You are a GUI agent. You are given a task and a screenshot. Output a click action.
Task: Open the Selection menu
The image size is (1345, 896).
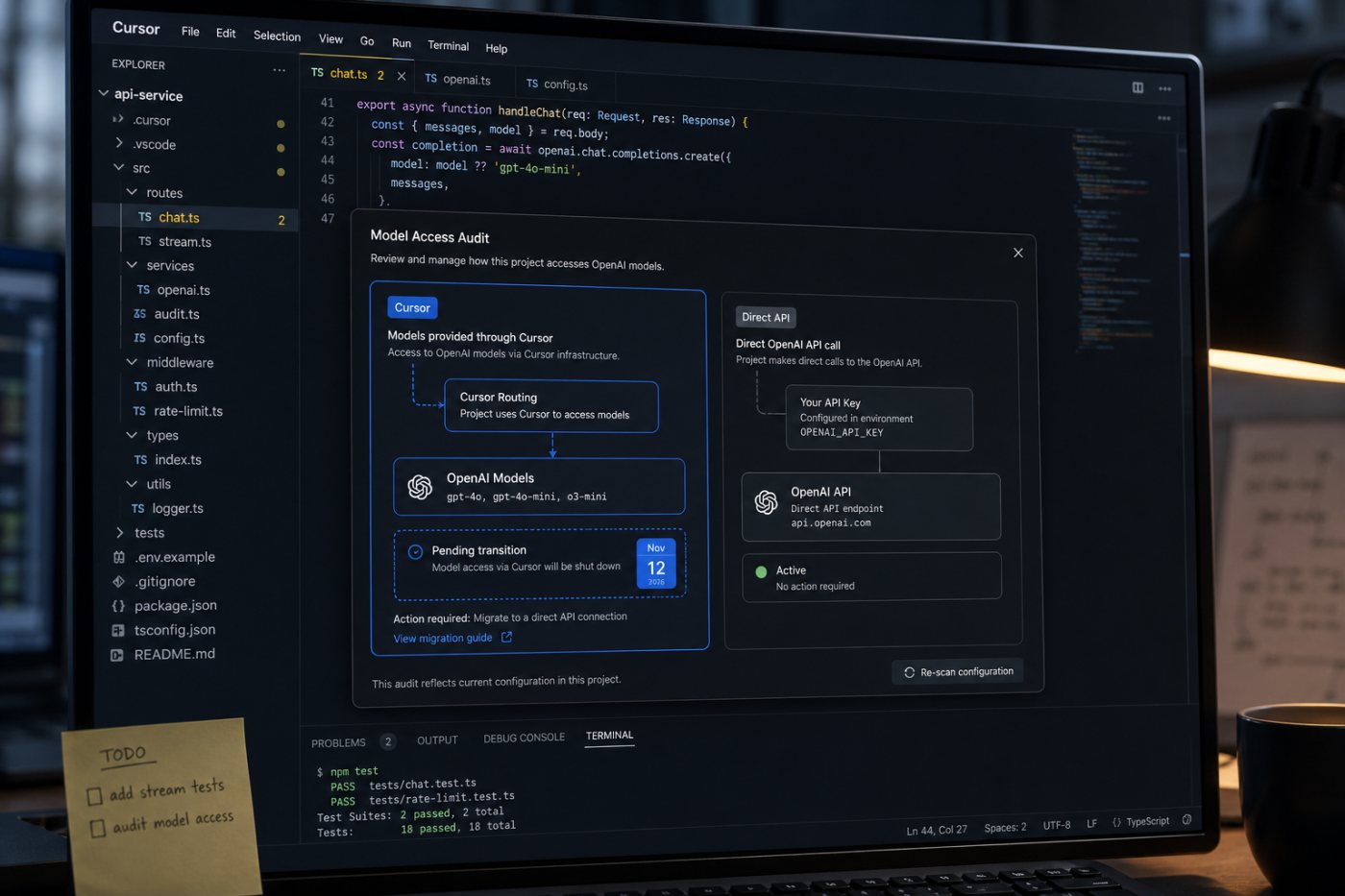(x=277, y=36)
